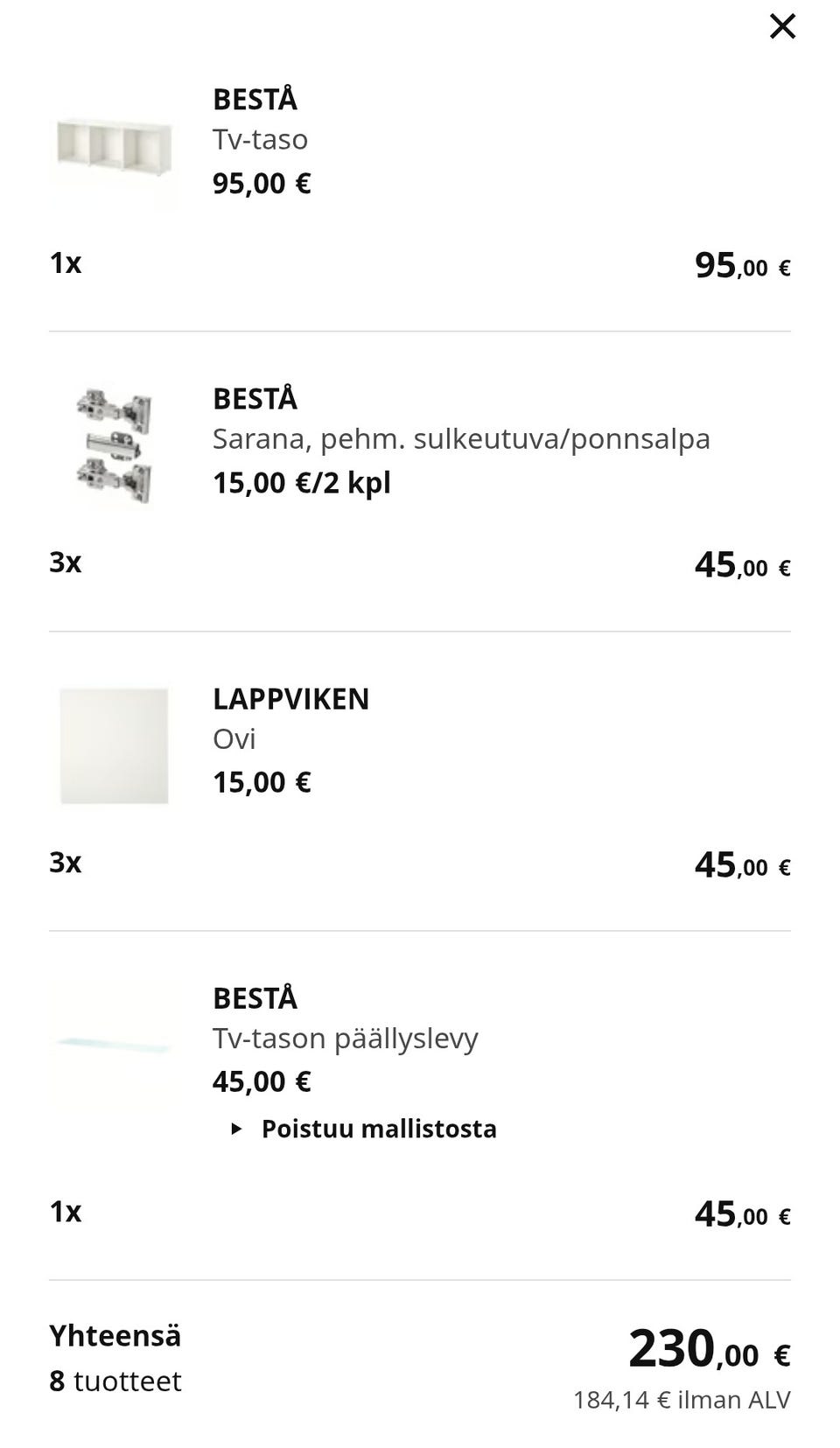Click the 95,00 € Tv-taso line total
The image size is (840, 1448).
click(742, 266)
